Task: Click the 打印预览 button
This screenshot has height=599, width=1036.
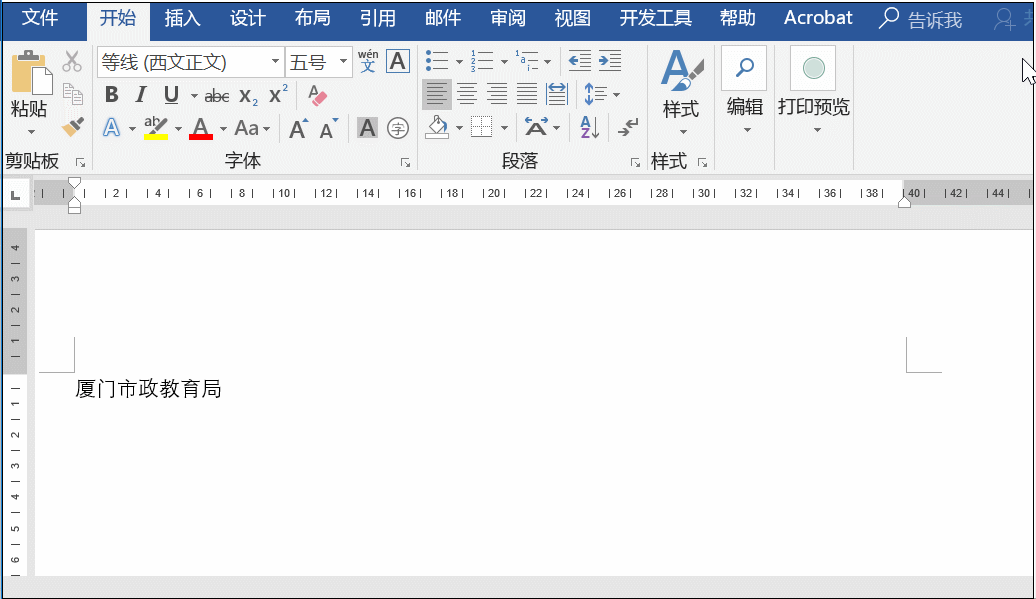Action: pyautogui.click(x=813, y=90)
